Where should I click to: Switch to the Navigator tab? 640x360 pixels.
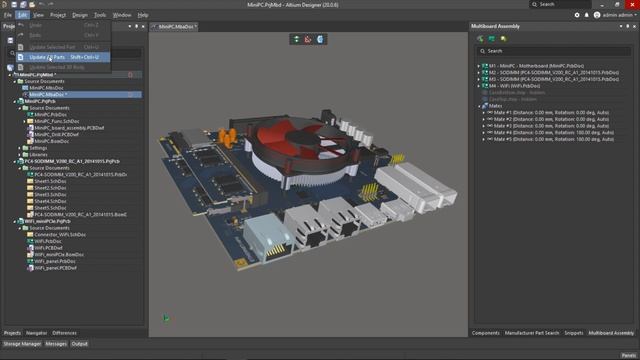click(x=36, y=333)
